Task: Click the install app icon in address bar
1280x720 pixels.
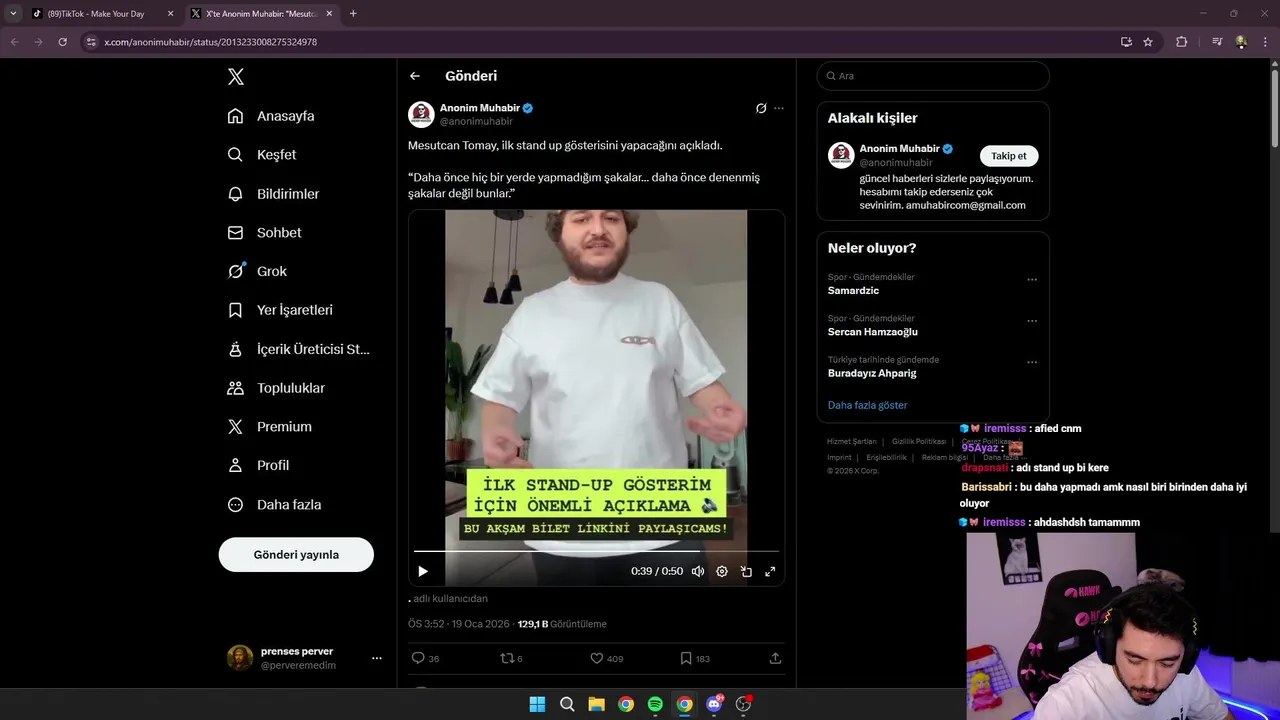Action: coord(1126,42)
